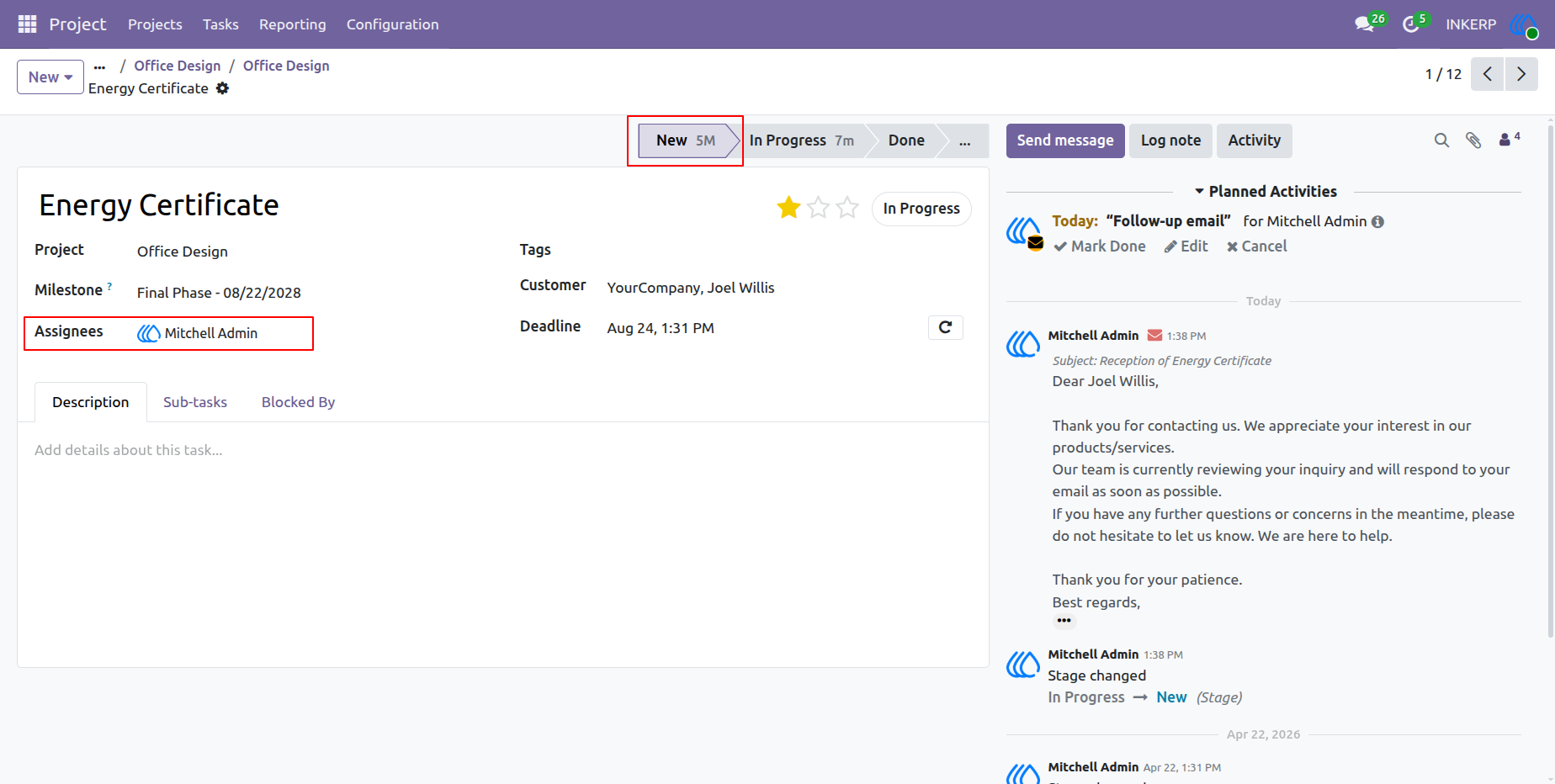Open Configuration menu
Image resolution: width=1555 pixels, height=784 pixels.
[392, 24]
